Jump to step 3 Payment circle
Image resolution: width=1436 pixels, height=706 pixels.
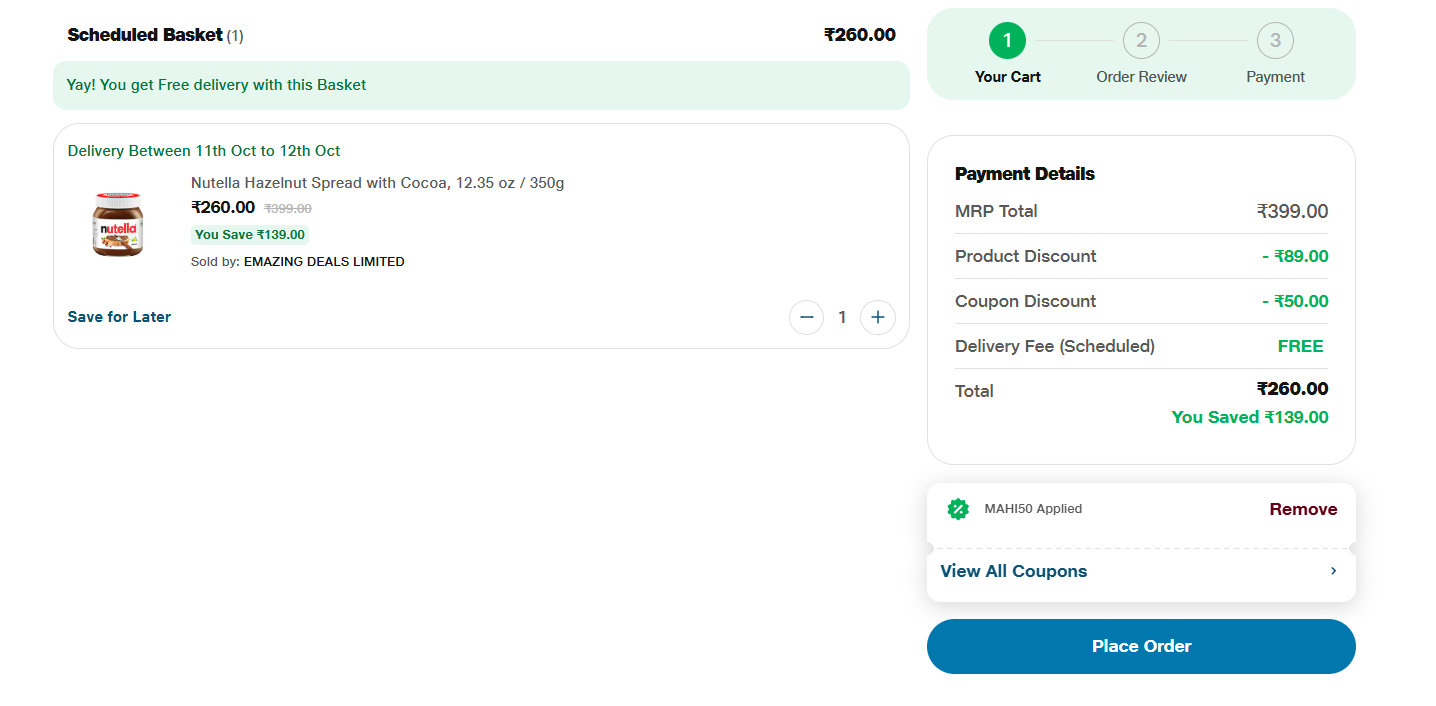tap(1275, 41)
